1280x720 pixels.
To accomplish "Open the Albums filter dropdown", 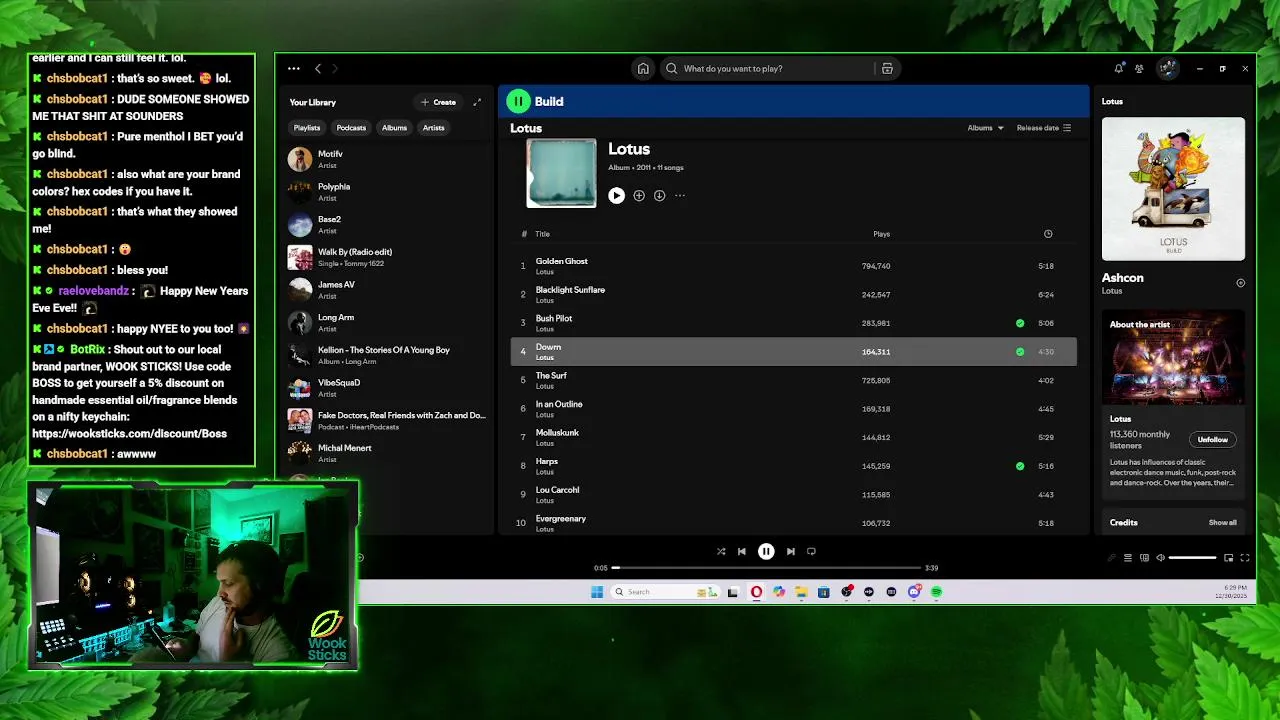I will point(985,128).
